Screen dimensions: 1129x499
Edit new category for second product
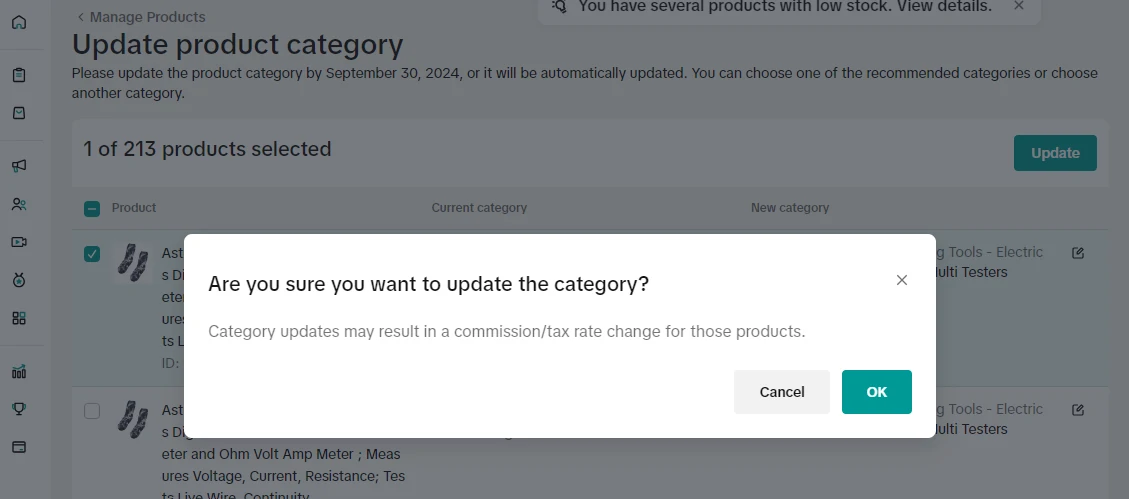(x=1078, y=410)
